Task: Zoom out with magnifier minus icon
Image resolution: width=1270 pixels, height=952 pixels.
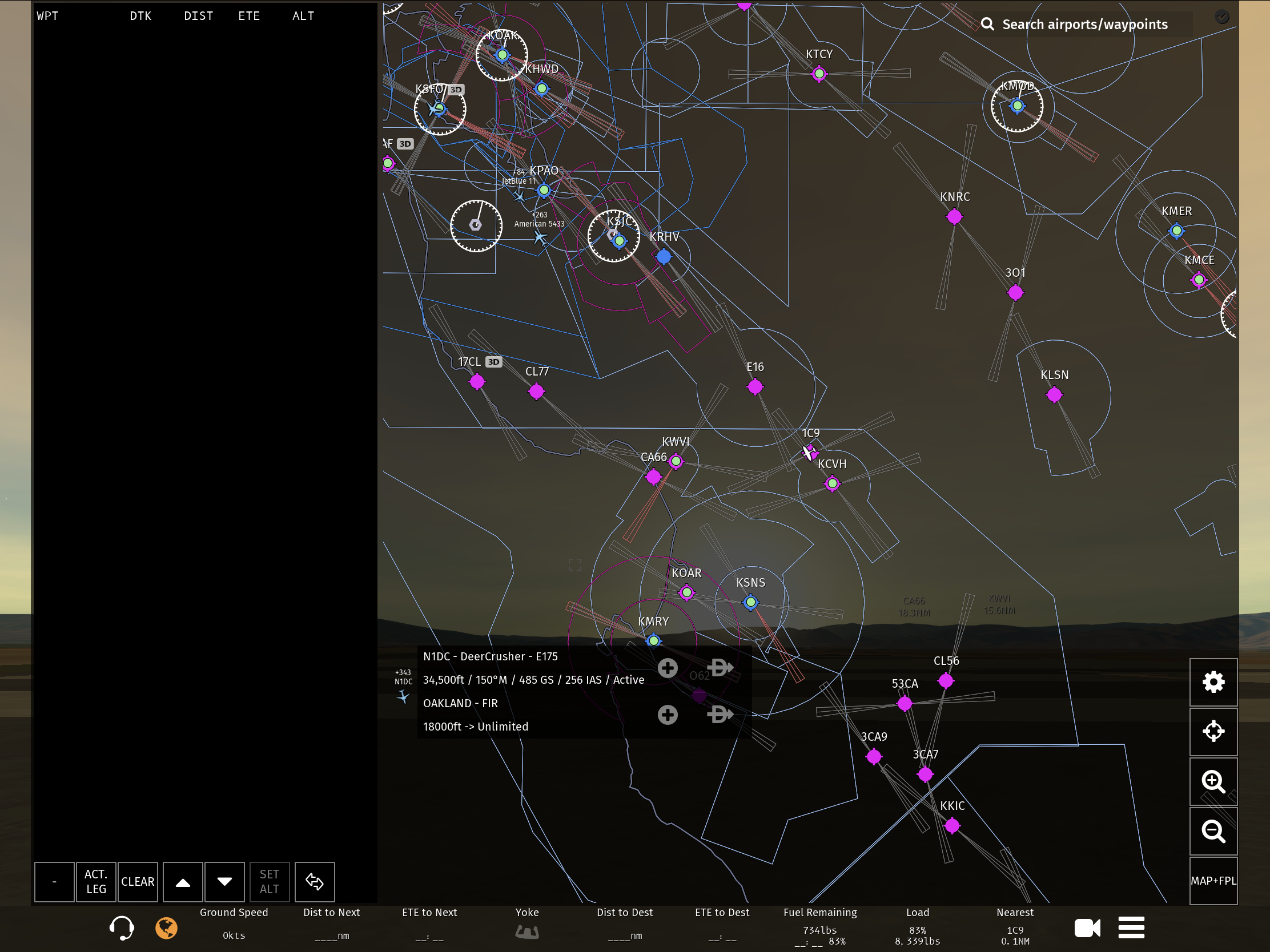Action: [1212, 831]
